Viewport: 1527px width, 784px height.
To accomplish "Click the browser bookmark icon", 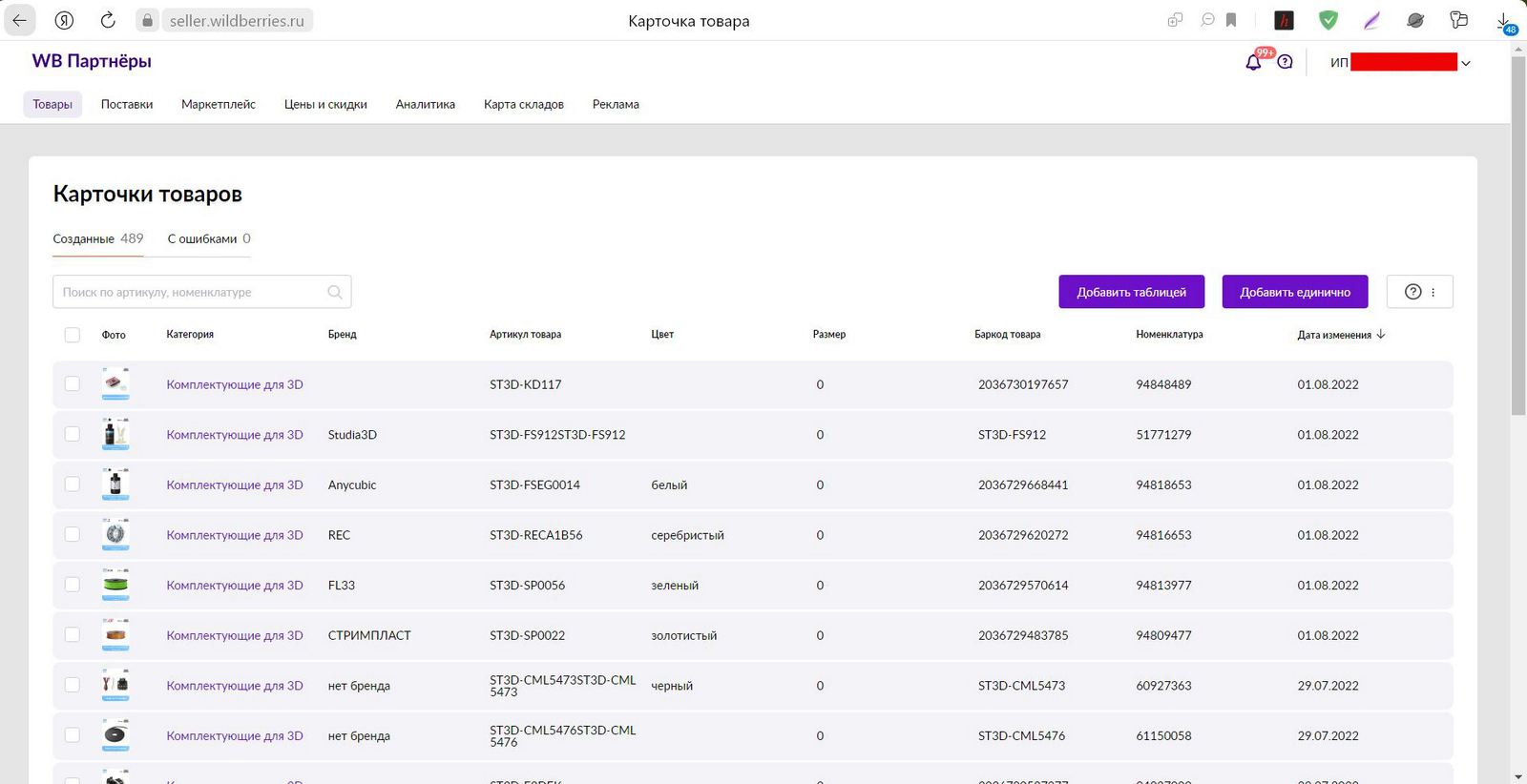I will tap(1231, 20).
